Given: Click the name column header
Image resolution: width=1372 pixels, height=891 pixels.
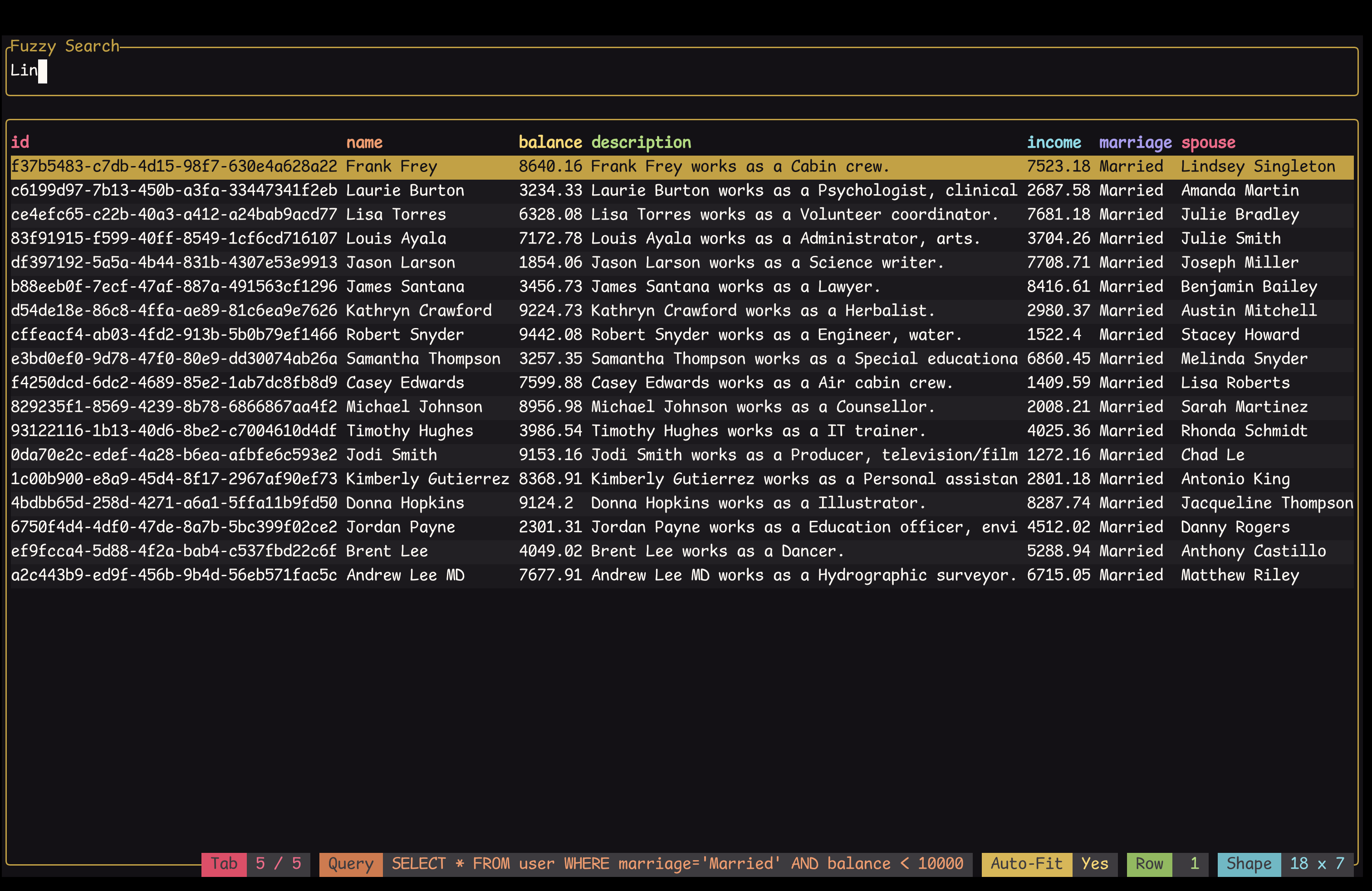Looking at the screenshot, I should click(364, 142).
